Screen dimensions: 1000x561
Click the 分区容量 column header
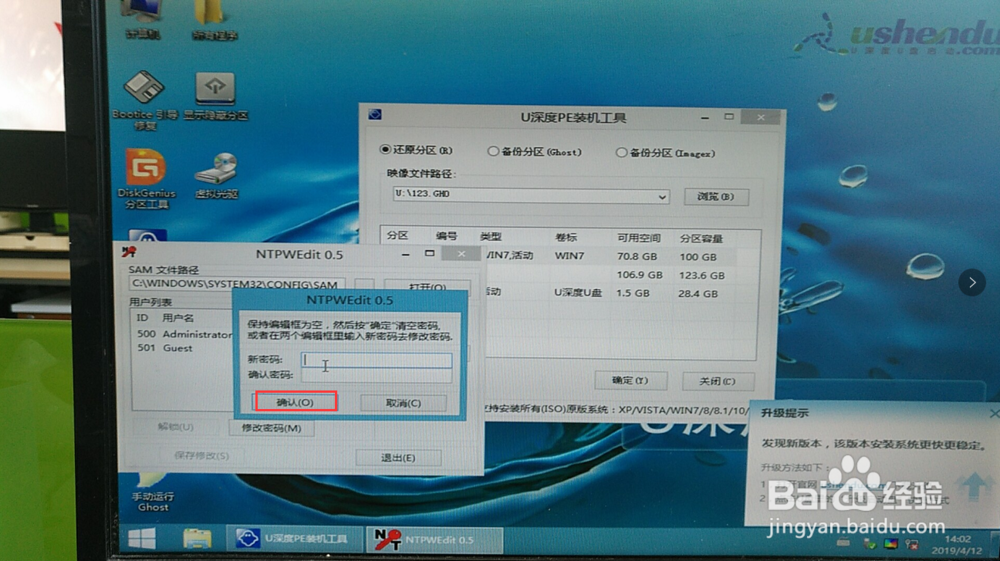pos(701,238)
